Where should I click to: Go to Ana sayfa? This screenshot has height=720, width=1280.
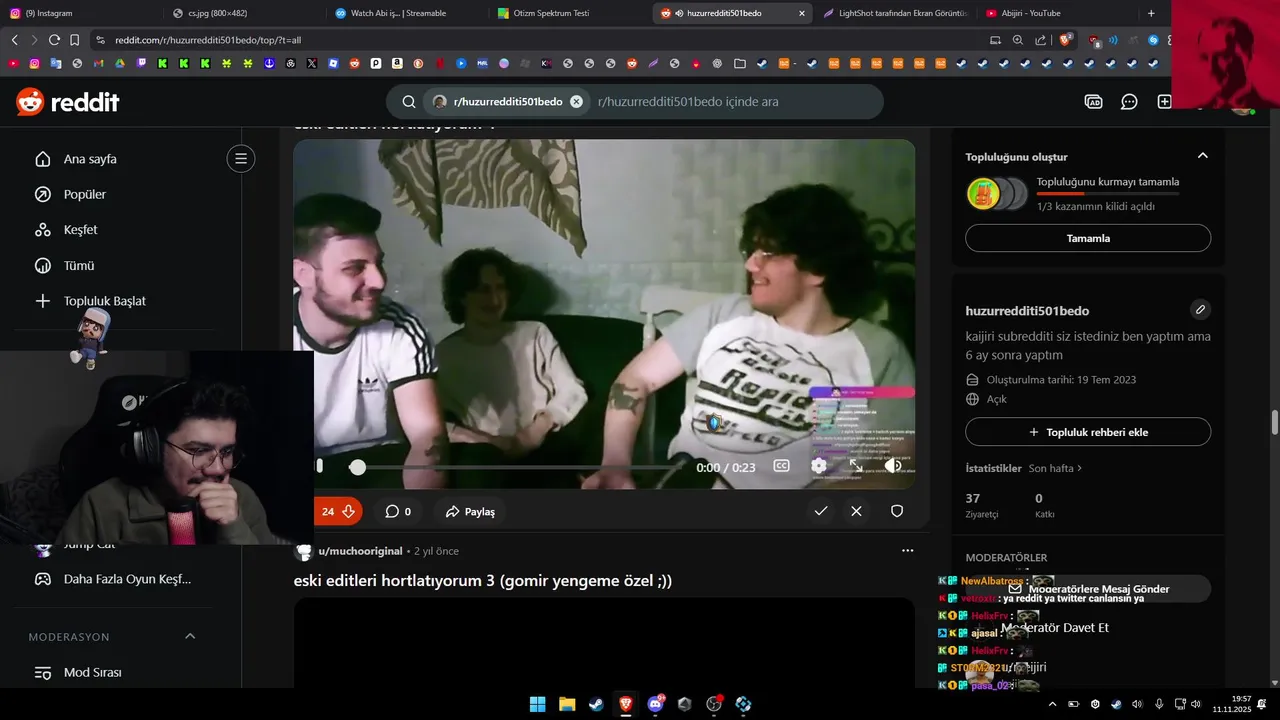tap(90, 159)
